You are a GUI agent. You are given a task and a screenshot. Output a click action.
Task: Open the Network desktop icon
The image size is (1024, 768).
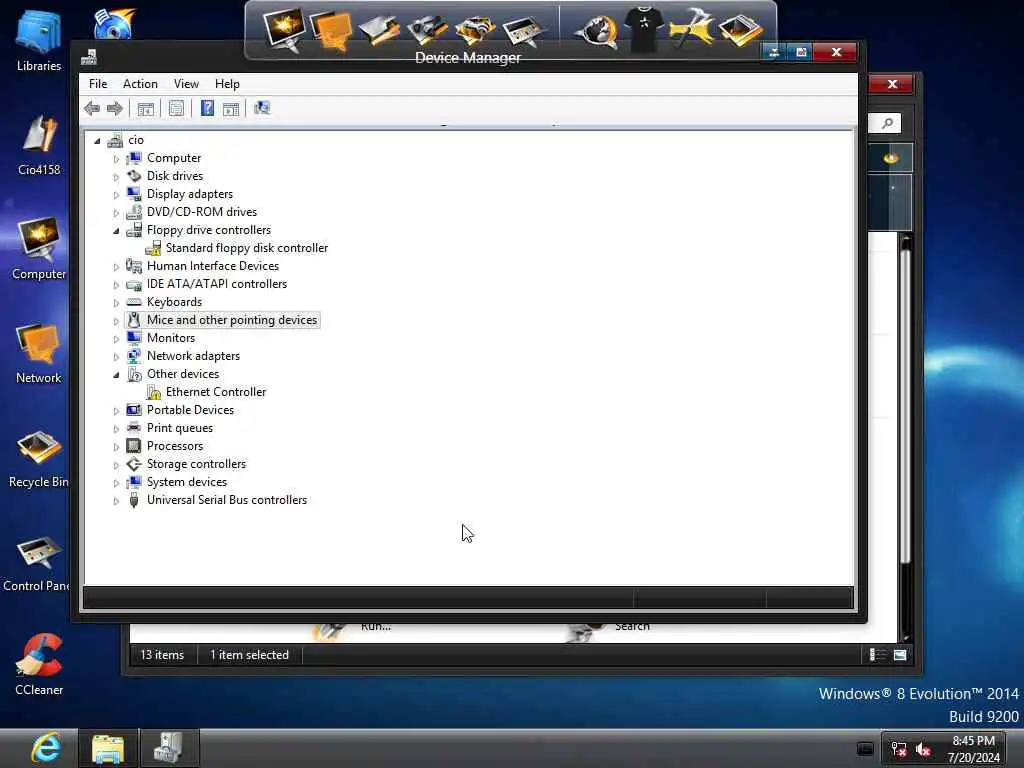[39, 353]
